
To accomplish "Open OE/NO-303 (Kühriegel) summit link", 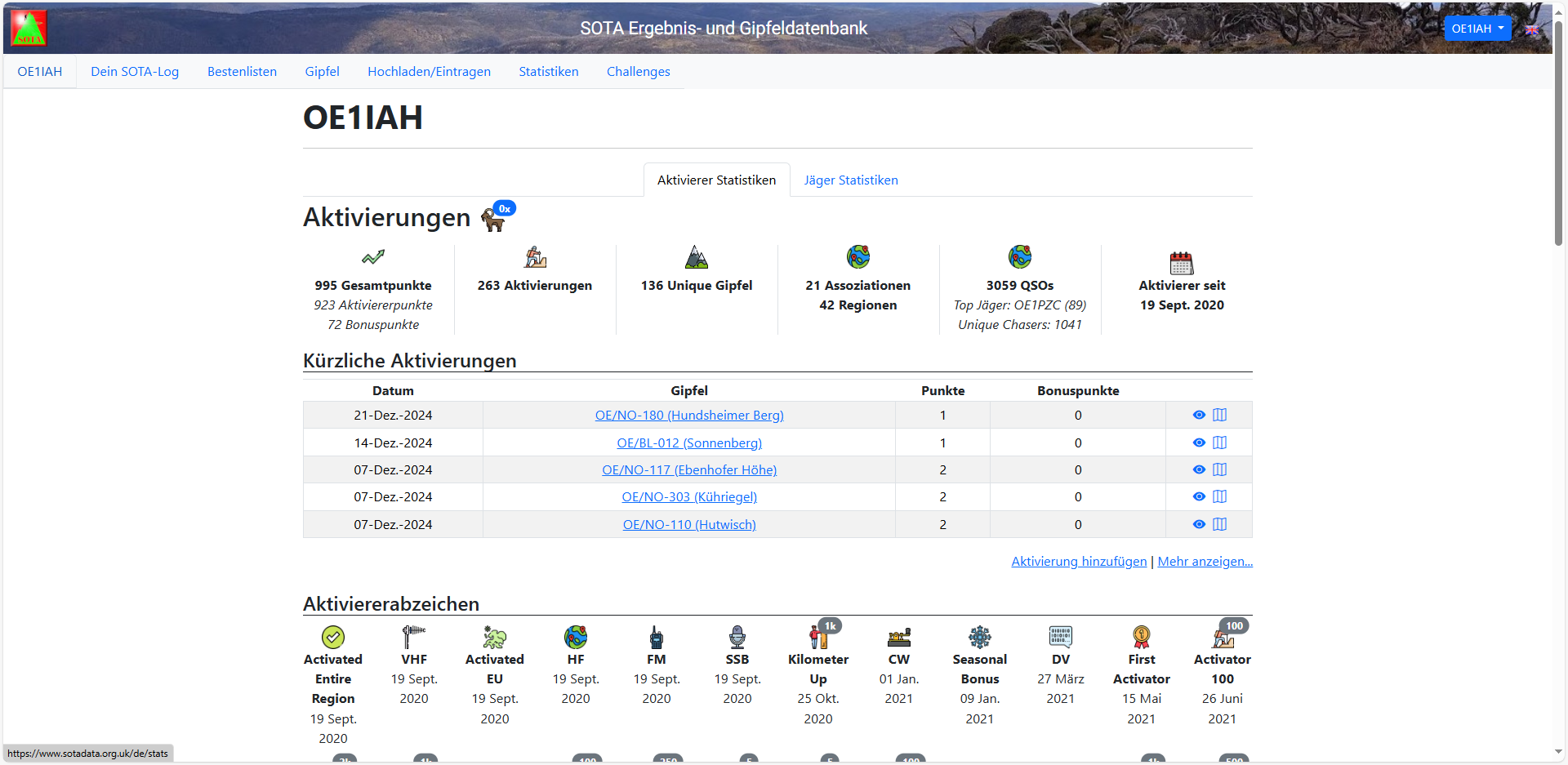I will click(x=688, y=497).
